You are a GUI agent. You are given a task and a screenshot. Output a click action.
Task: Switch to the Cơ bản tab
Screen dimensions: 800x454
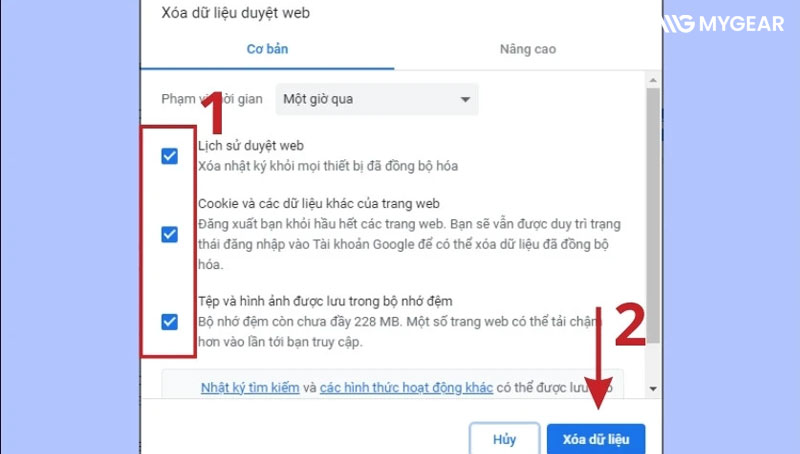(267, 49)
